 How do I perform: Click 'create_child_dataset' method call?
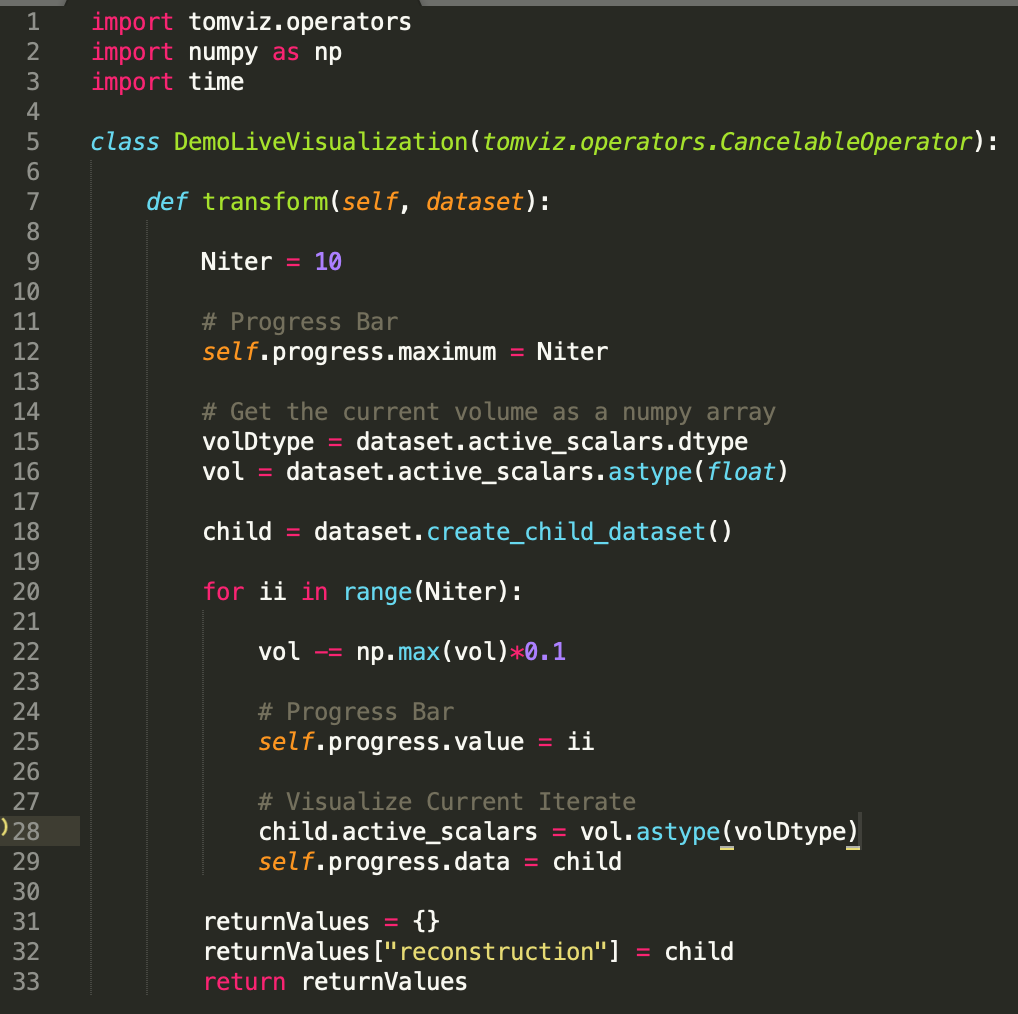(x=566, y=532)
